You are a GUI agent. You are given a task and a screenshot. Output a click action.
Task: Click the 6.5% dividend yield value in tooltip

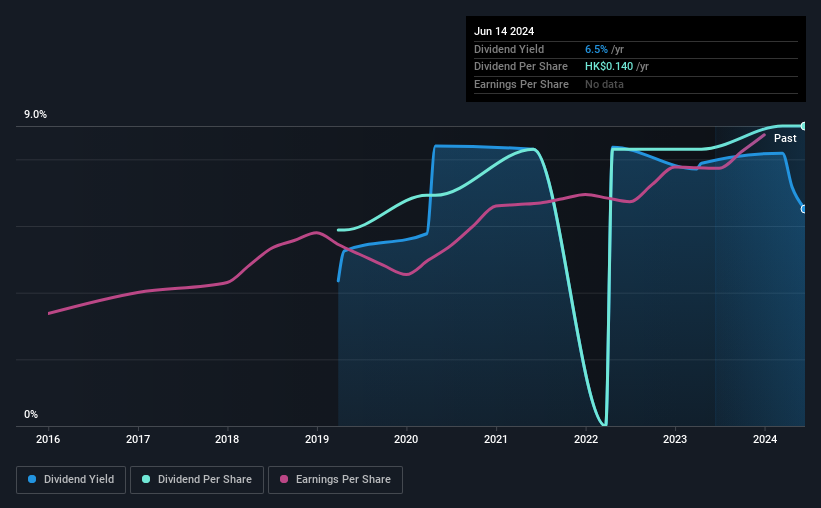pos(596,49)
